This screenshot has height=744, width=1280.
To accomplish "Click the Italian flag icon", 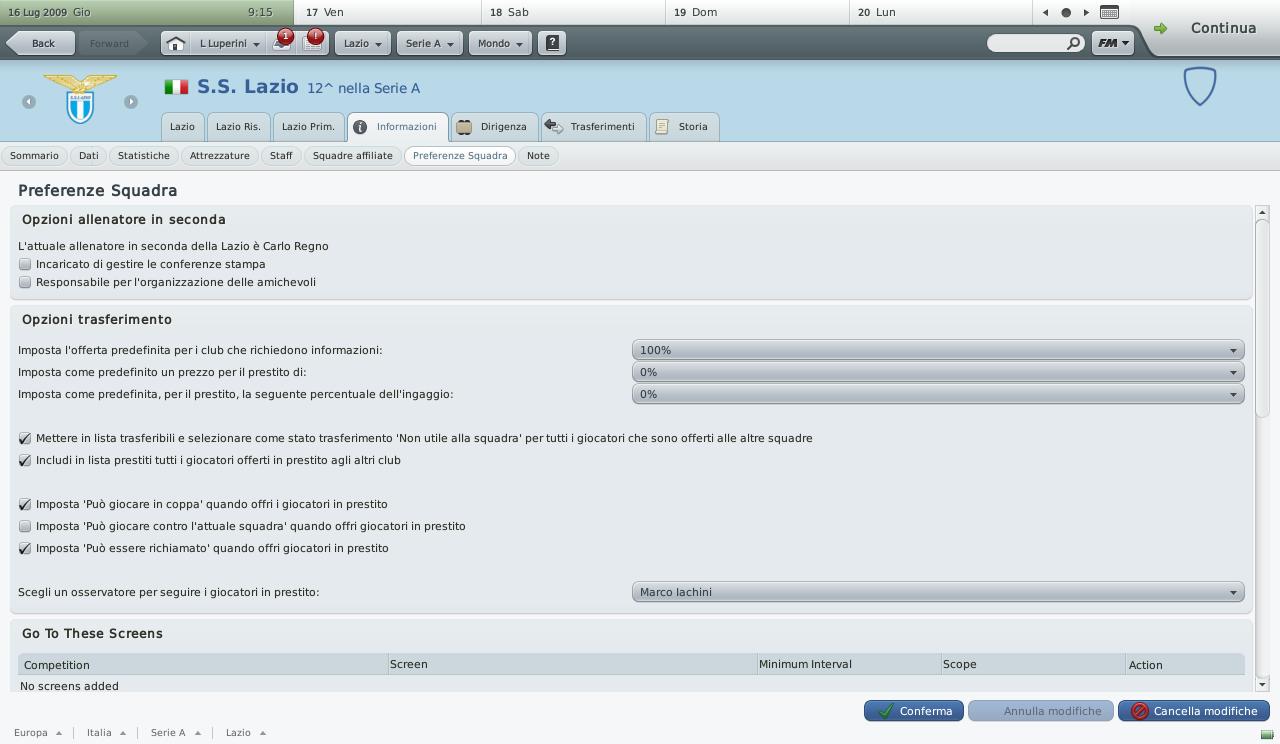I will pos(176,87).
